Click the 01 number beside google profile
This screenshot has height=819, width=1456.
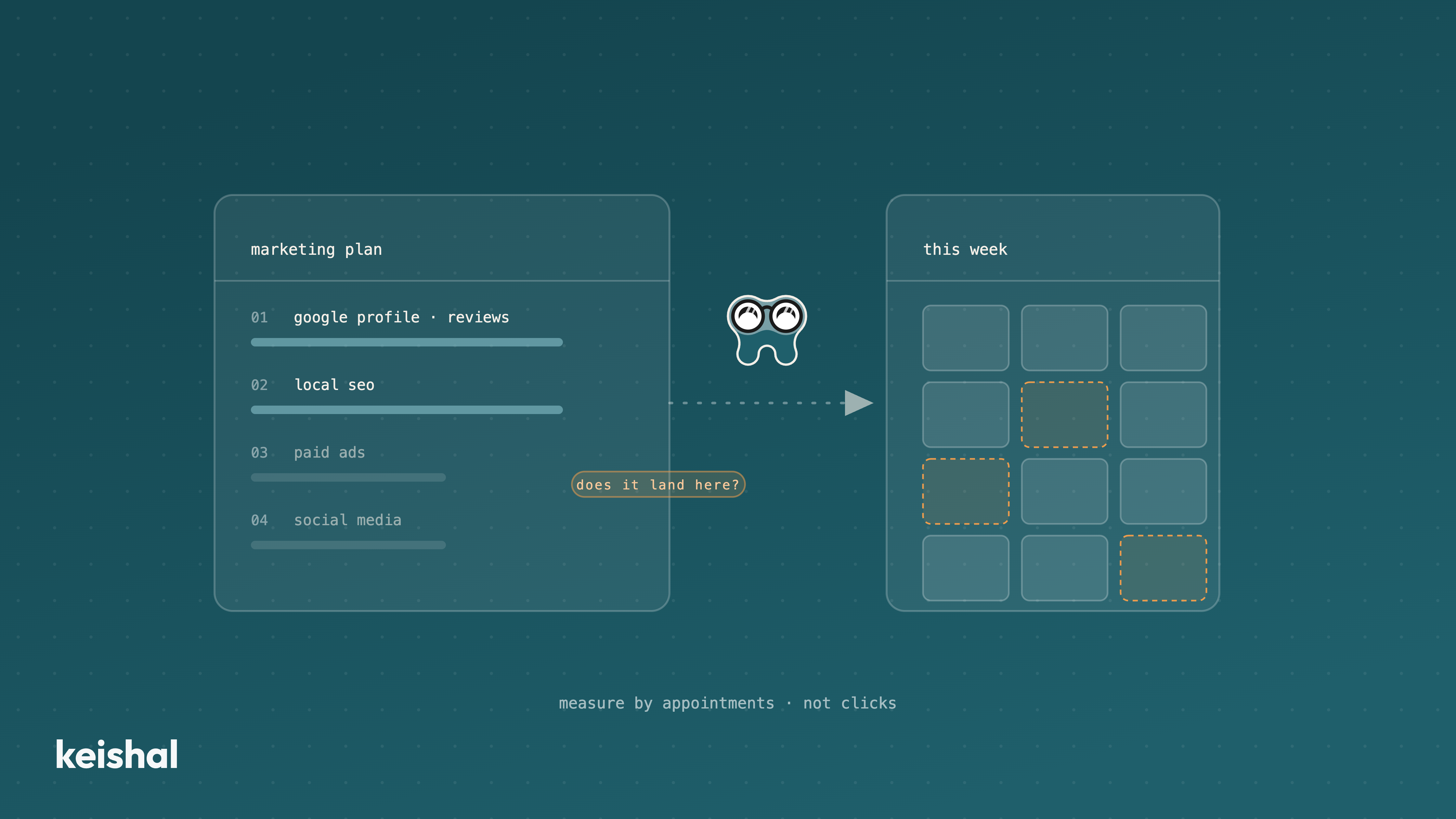click(x=259, y=317)
